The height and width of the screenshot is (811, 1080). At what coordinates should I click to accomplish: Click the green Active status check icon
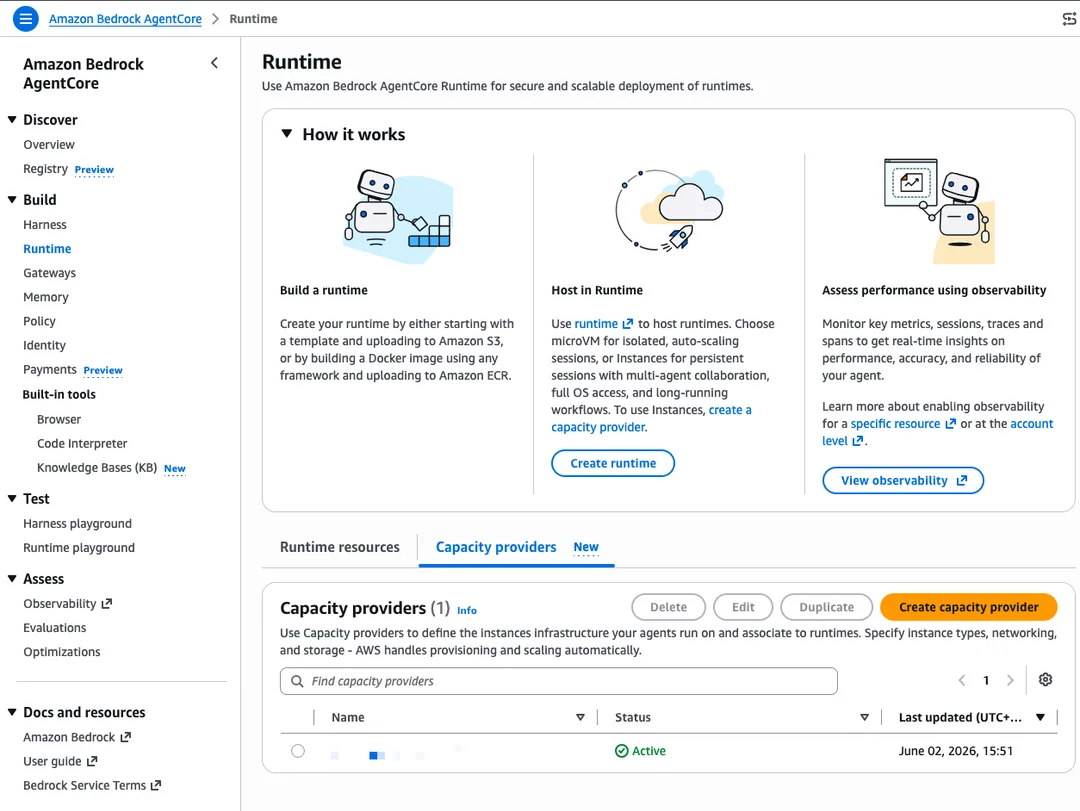(621, 751)
